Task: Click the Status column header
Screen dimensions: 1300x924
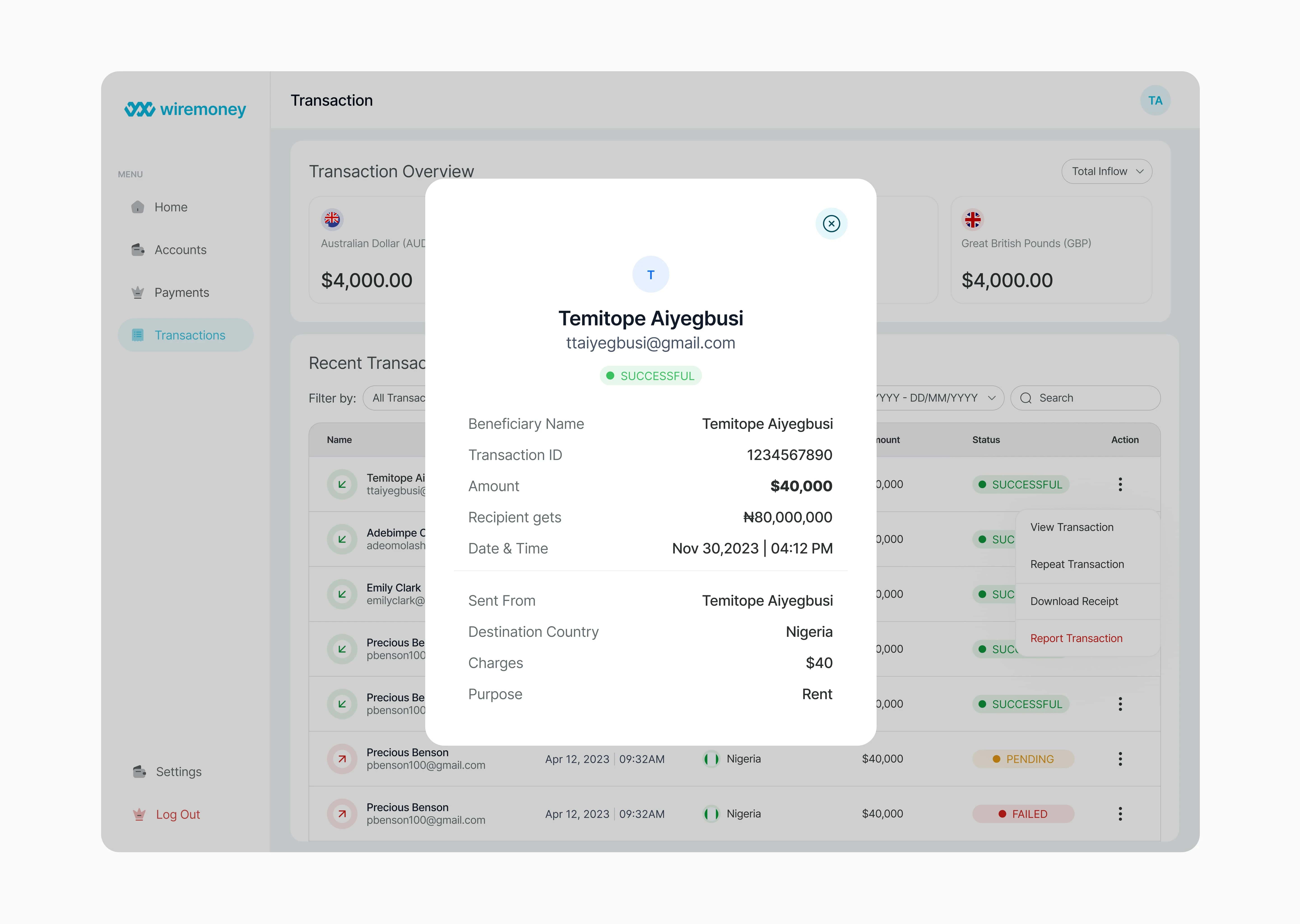Action: coord(986,440)
